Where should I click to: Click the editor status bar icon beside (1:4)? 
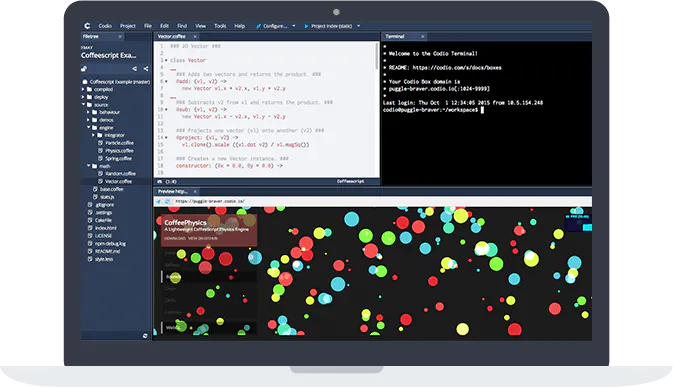point(160,181)
